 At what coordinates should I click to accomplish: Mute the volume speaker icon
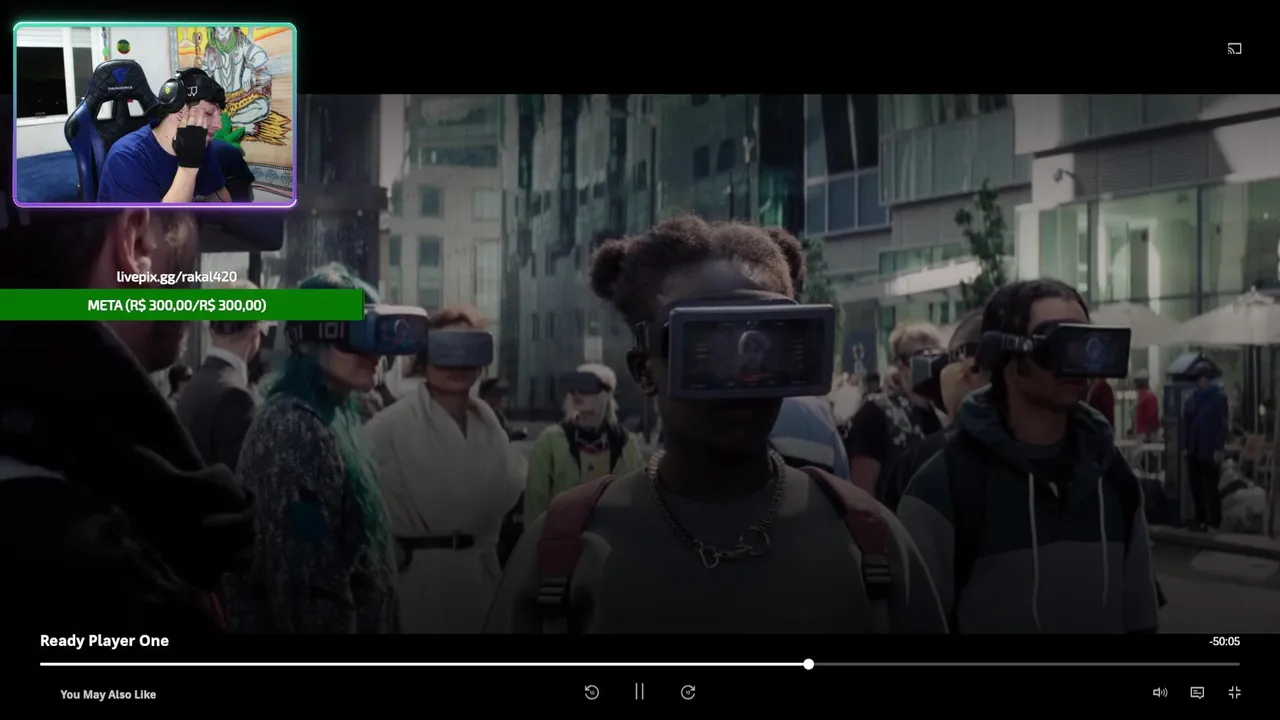[x=1160, y=692]
